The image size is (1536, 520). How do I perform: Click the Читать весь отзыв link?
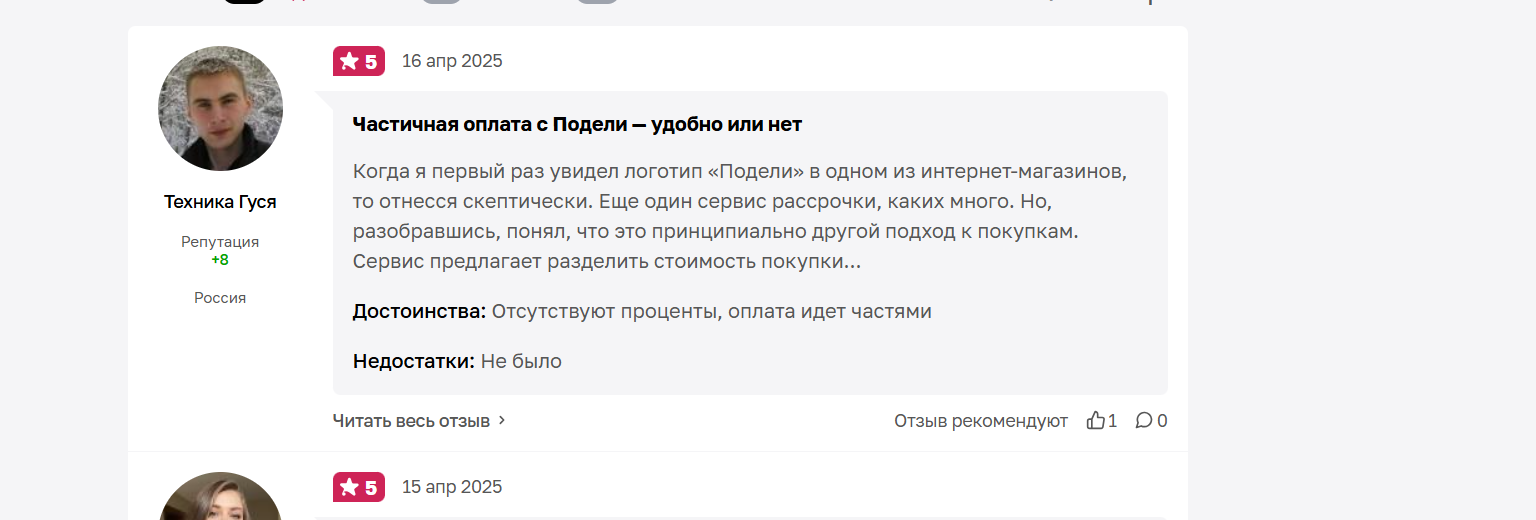tap(411, 421)
